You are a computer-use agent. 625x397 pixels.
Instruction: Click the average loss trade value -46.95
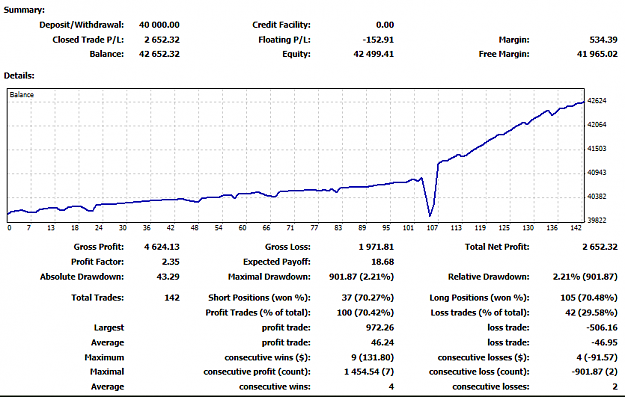(x=604, y=342)
